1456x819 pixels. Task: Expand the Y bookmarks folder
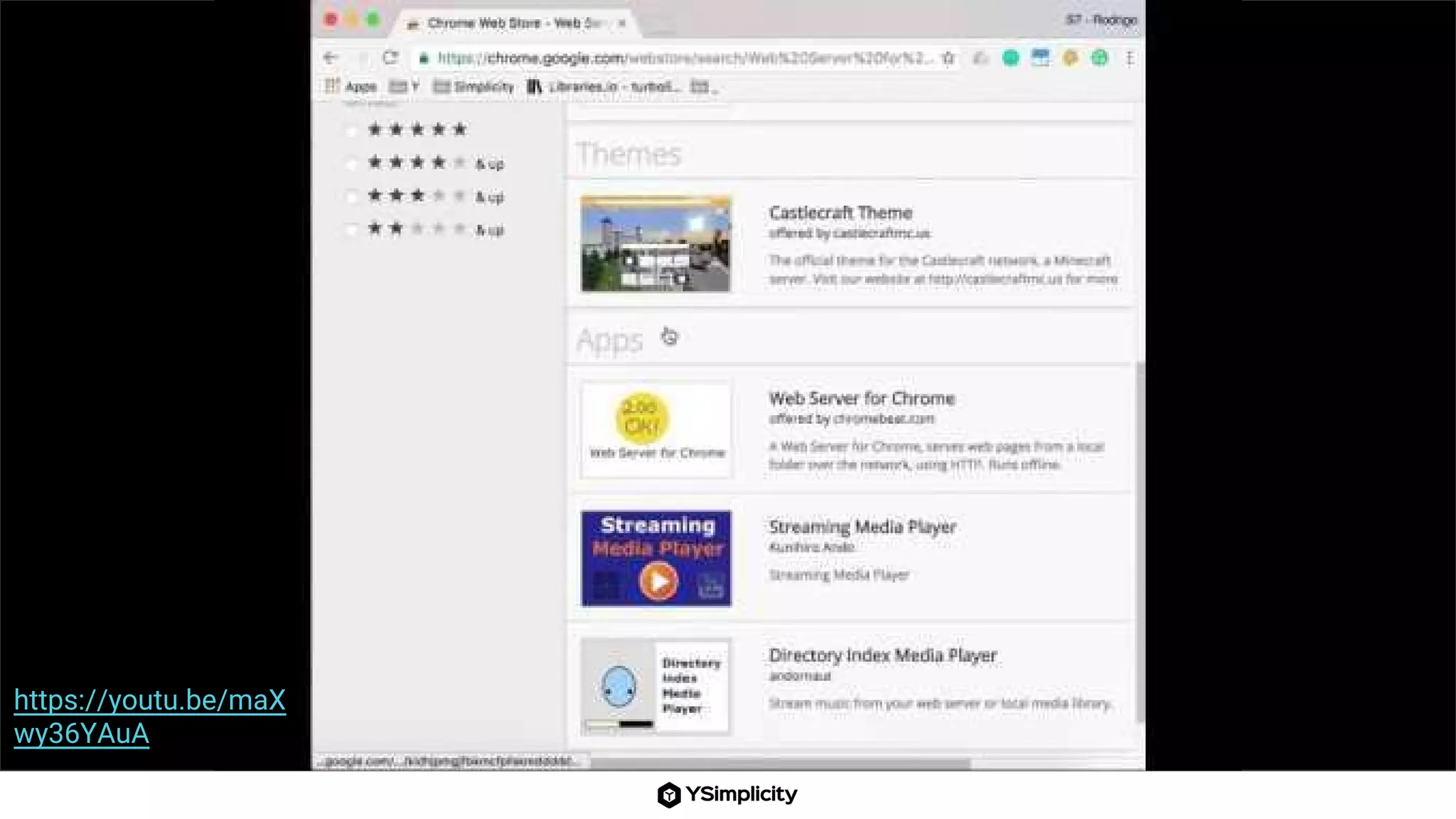tap(404, 87)
